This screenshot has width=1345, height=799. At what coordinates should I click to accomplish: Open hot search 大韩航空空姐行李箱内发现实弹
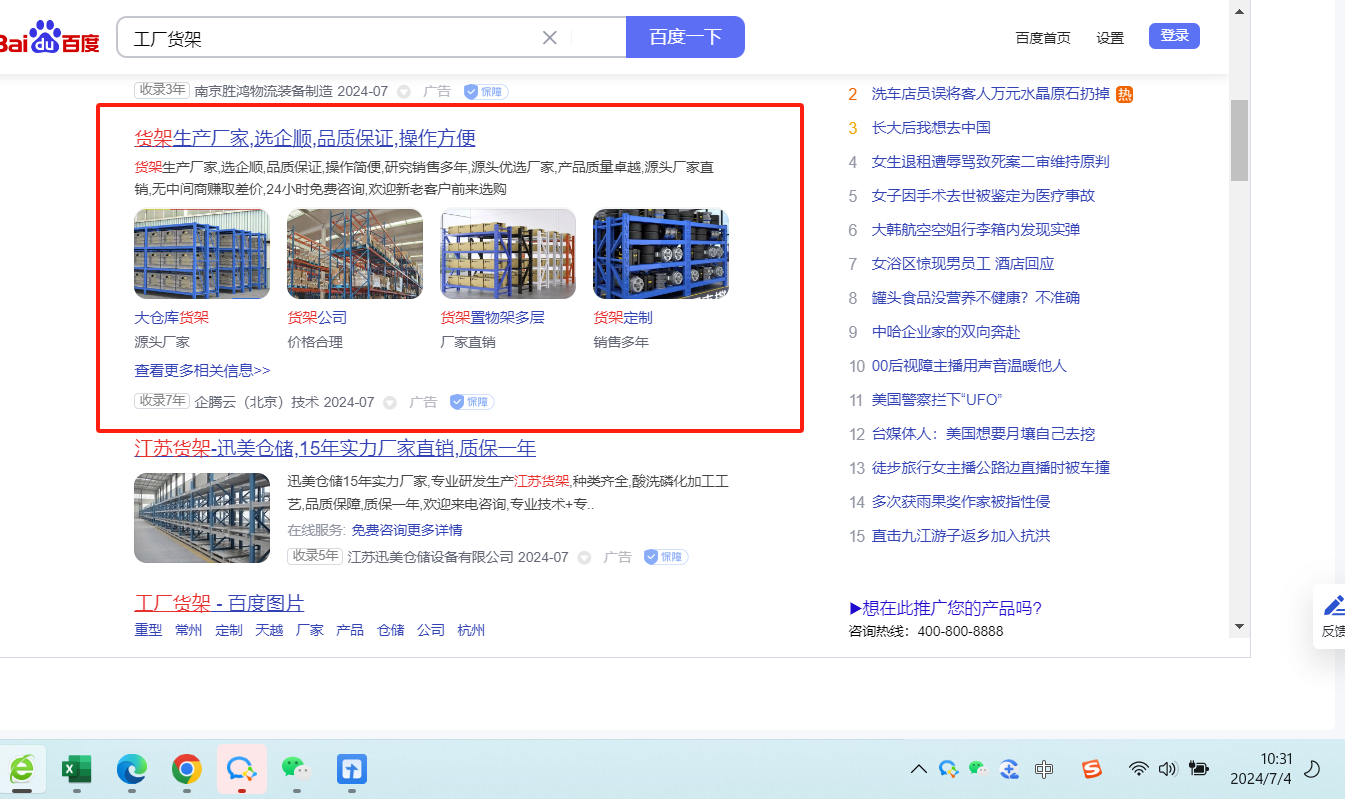[976, 230]
